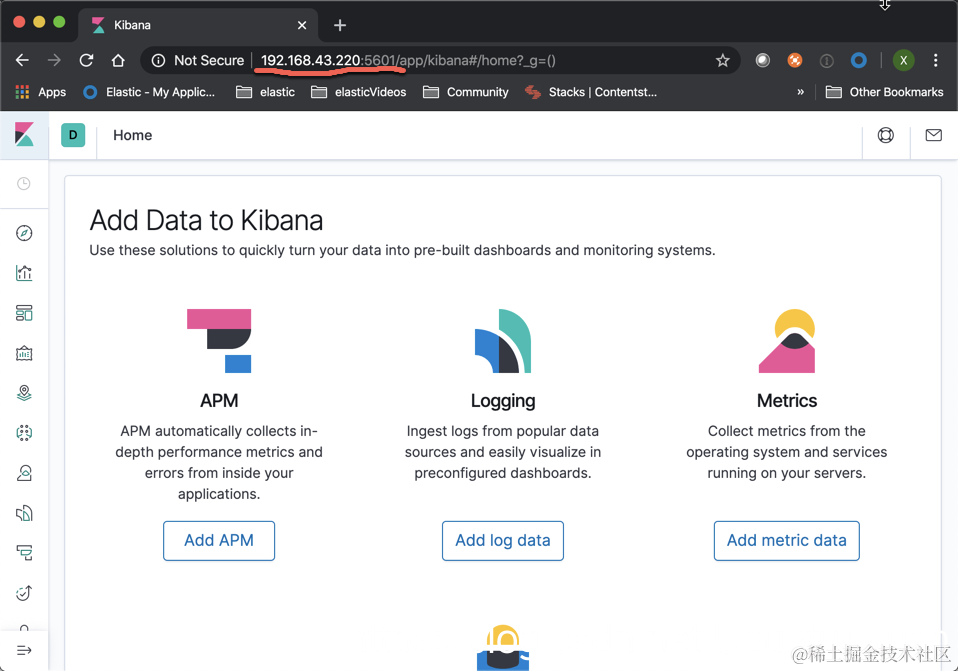Viewport: 958px width, 671px height.
Task: Click the orange extension icon in toolbar
Action: [x=795, y=60]
